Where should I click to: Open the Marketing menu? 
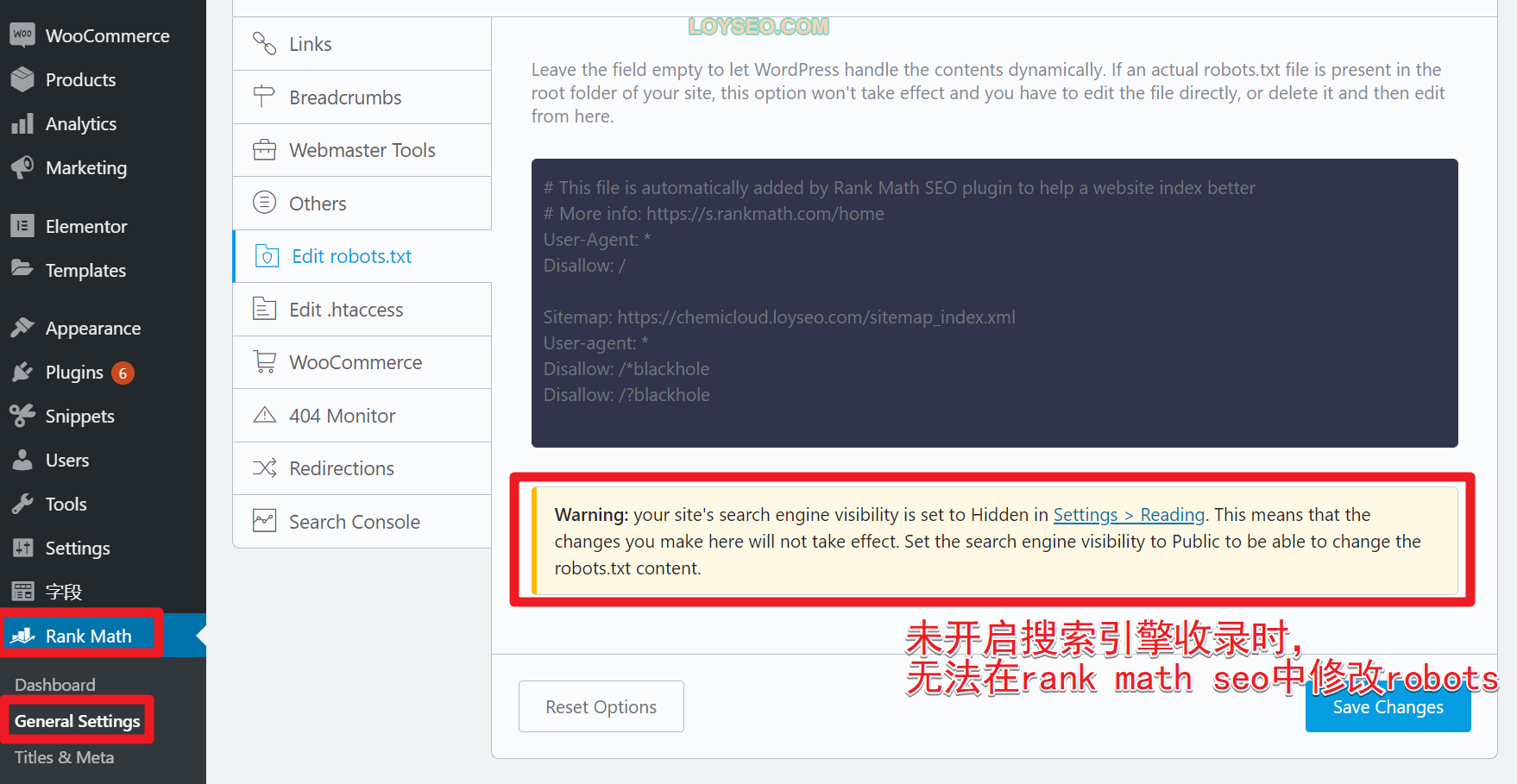[x=103, y=167]
